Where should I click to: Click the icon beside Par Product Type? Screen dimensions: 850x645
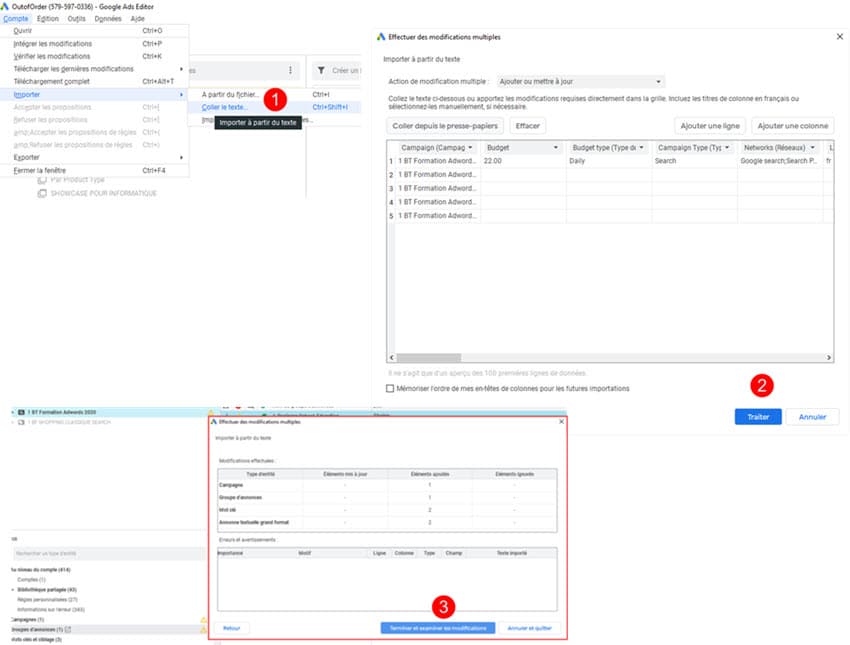42,179
